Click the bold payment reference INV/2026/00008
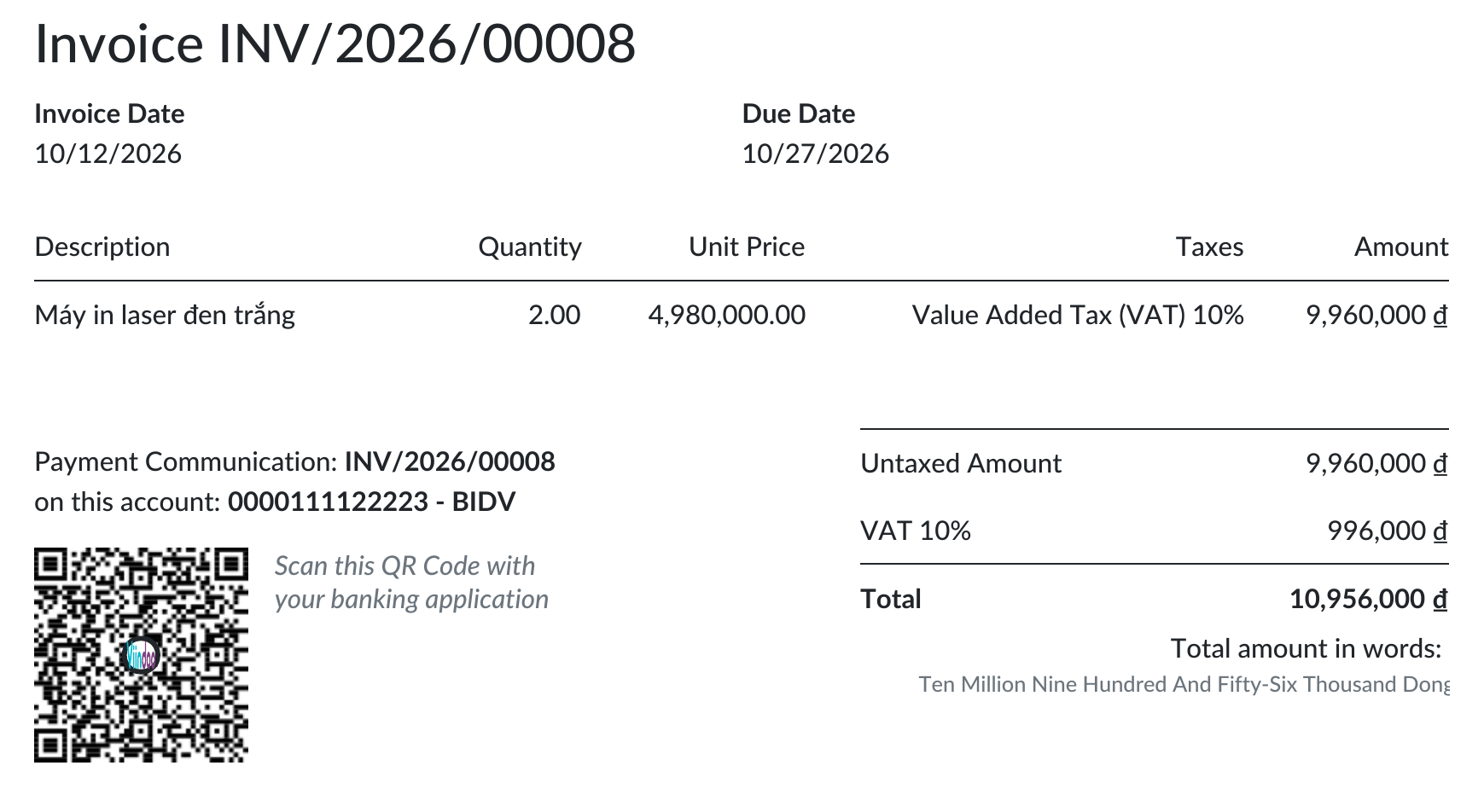This screenshot has width=1484, height=812. pyautogui.click(x=450, y=461)
